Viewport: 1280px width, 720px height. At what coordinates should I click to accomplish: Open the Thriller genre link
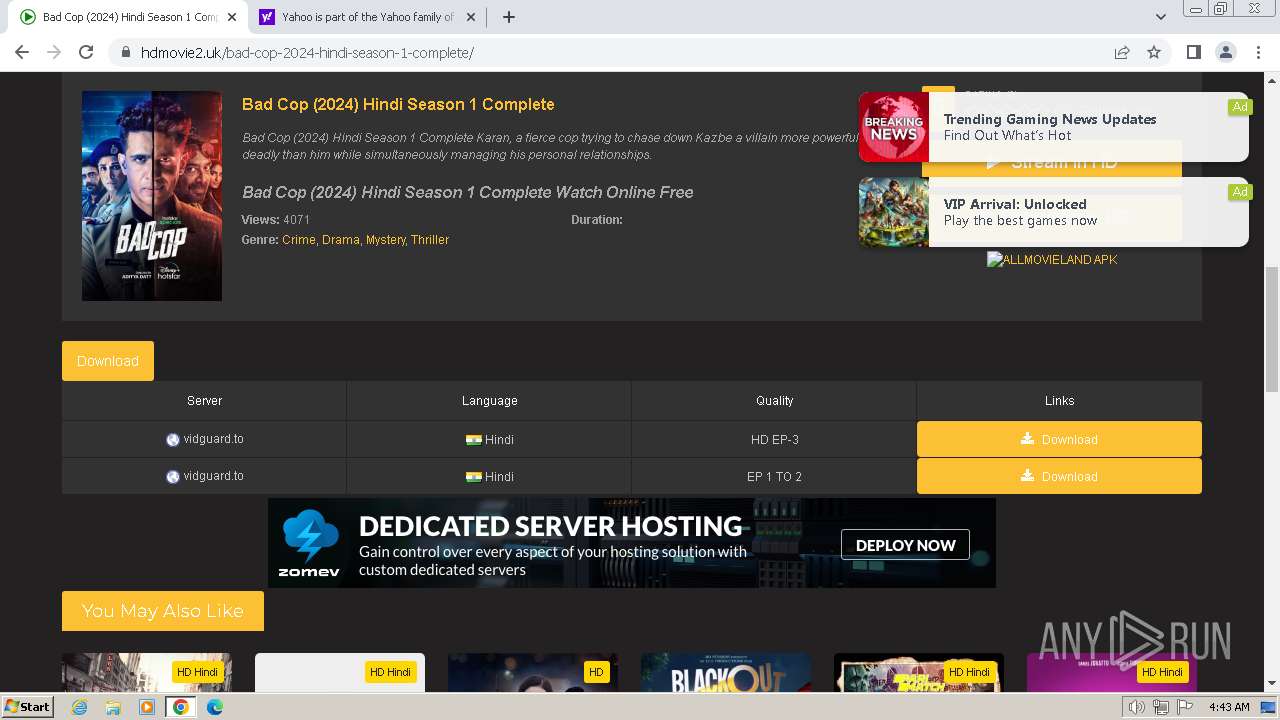tap(430, 240)
